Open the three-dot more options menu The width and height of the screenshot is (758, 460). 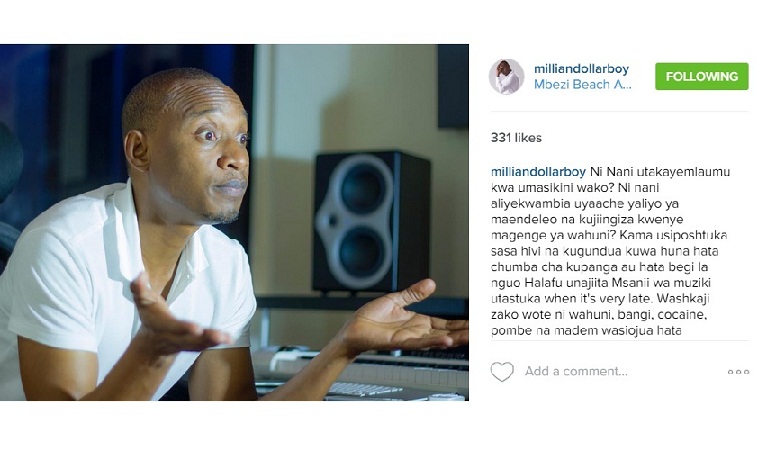coord(738,372)
